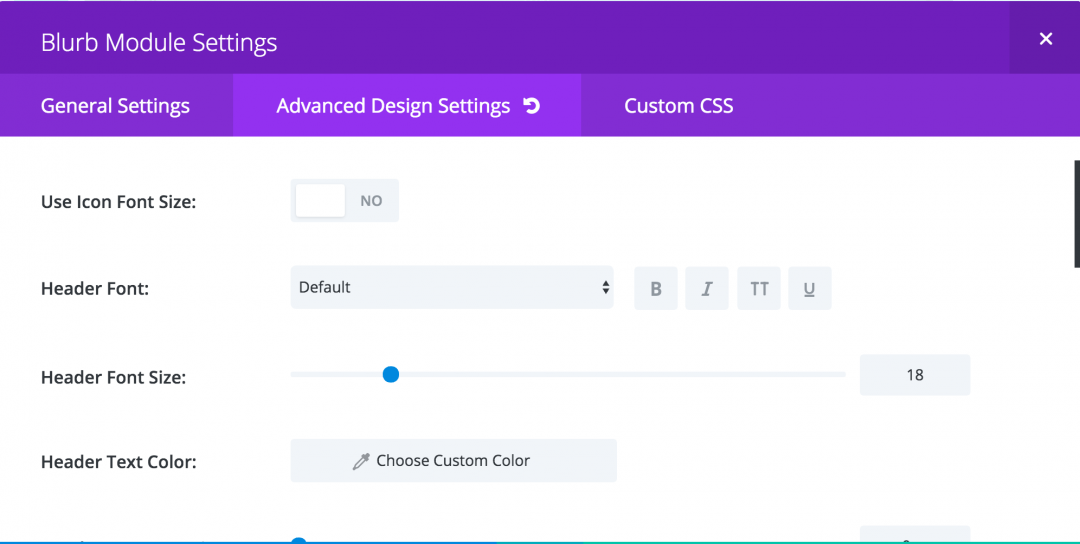Click the dialog's vertical scrollbar
The width and height of the screenshot is (1080, 544).
point(1077,213)
